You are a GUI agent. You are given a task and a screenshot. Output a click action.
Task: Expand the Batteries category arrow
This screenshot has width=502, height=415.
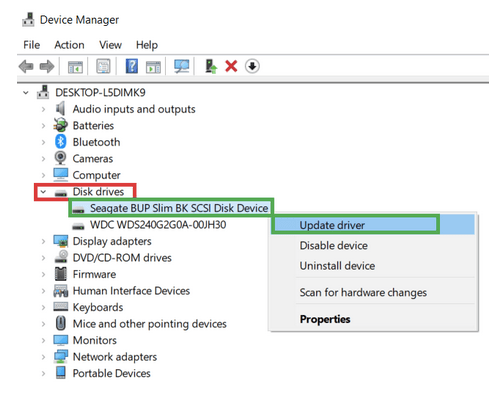click(43, 126)
